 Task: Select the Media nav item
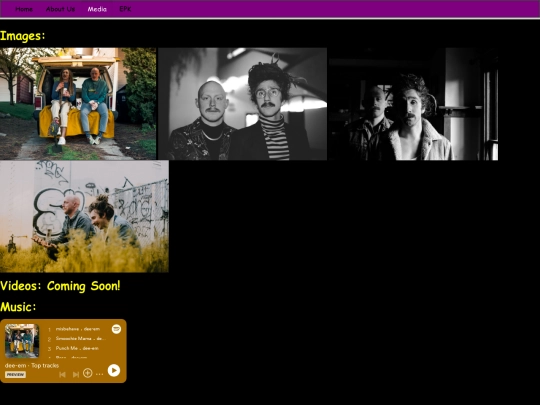point(97,9)
